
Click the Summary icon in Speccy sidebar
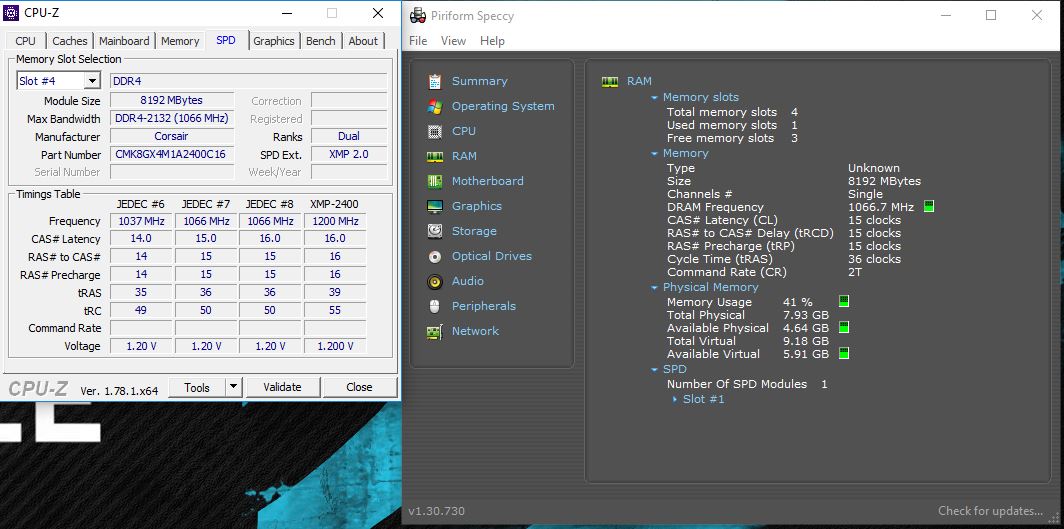[435, 81]
